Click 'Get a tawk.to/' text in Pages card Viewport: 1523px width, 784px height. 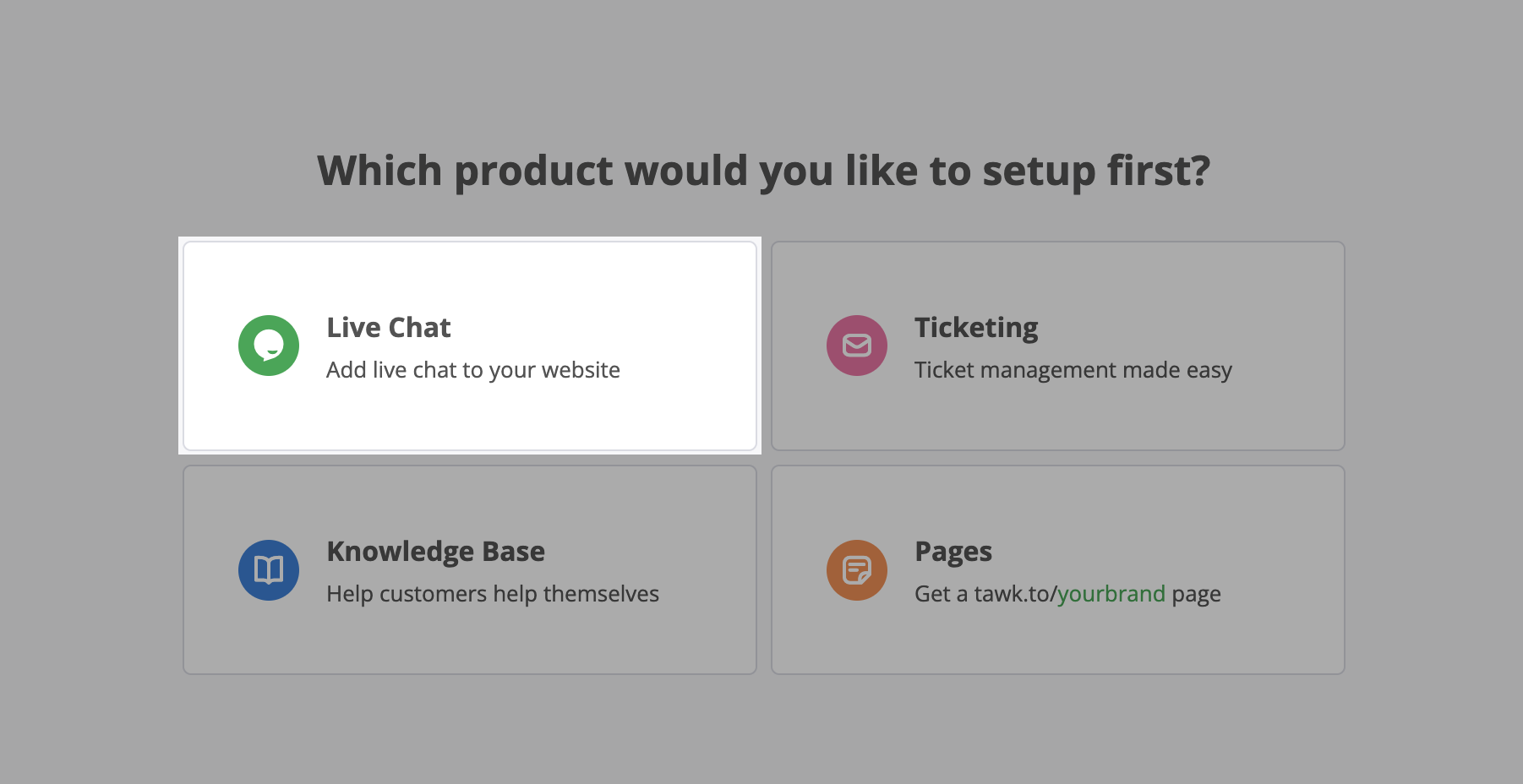tap(985, 594)
